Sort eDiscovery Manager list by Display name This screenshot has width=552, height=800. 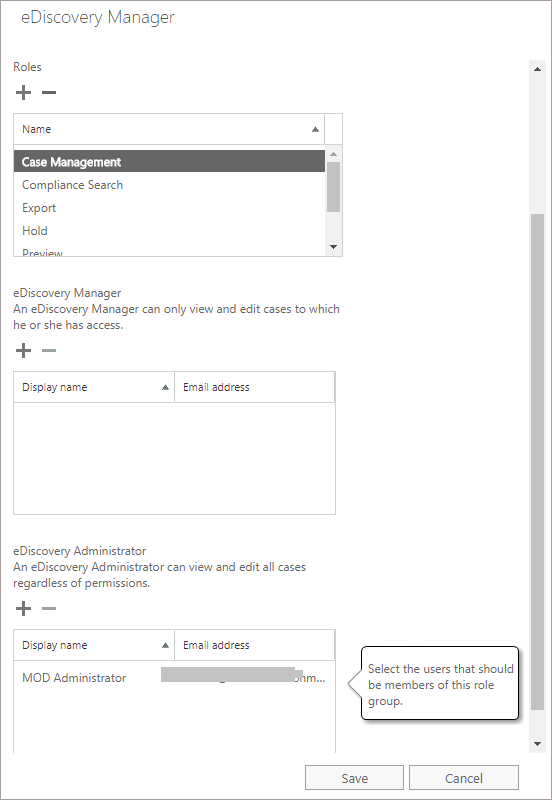[94, 387]
